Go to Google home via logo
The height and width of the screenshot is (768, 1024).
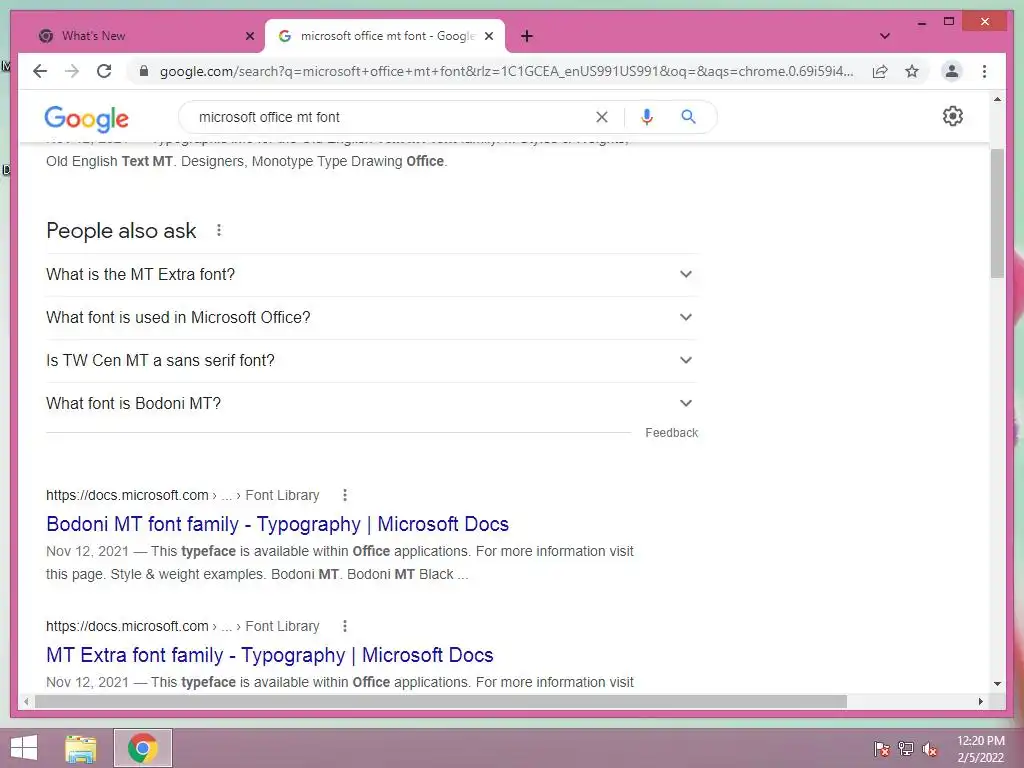coord(86,118)
